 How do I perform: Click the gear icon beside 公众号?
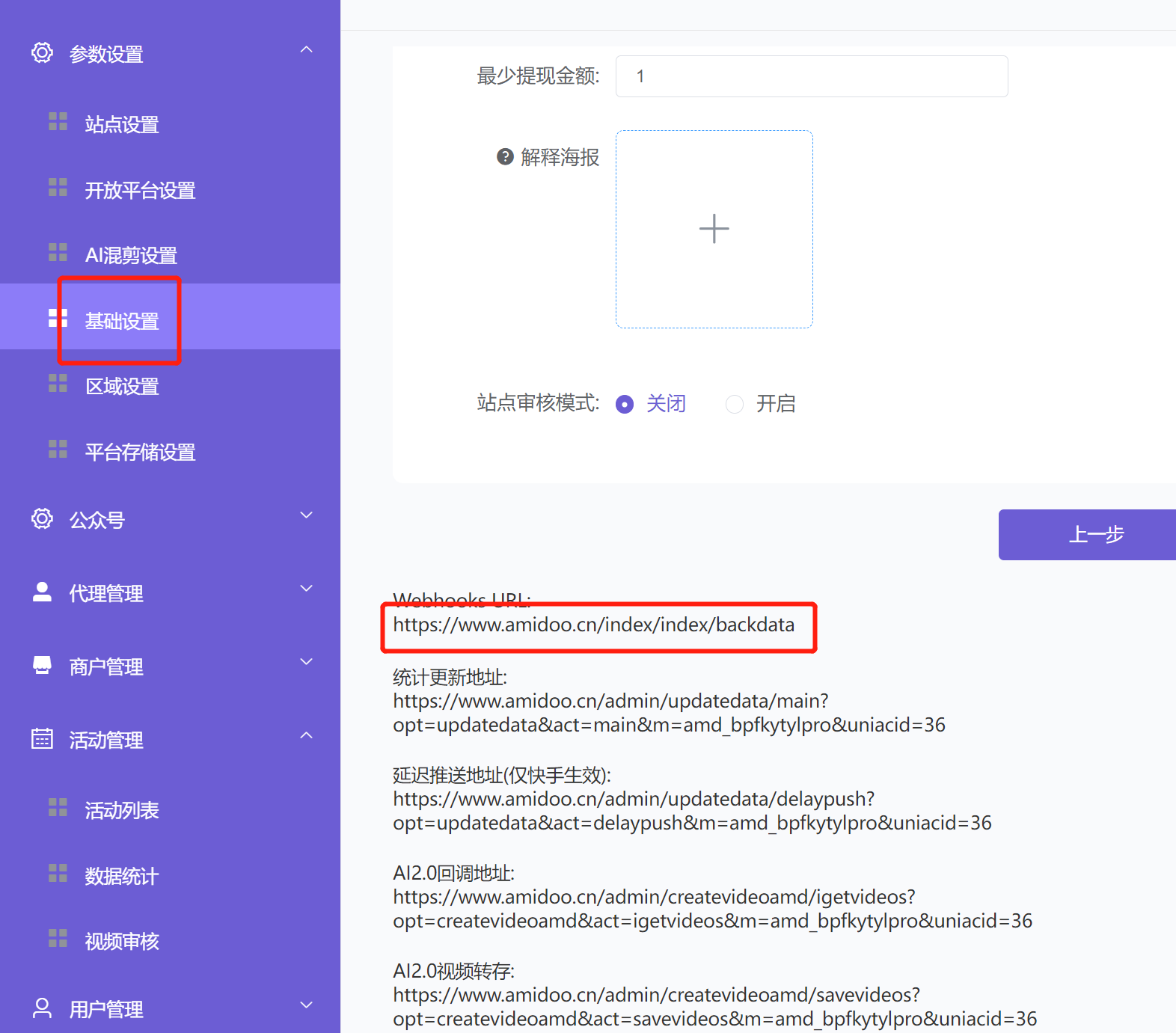click(42, 518)
